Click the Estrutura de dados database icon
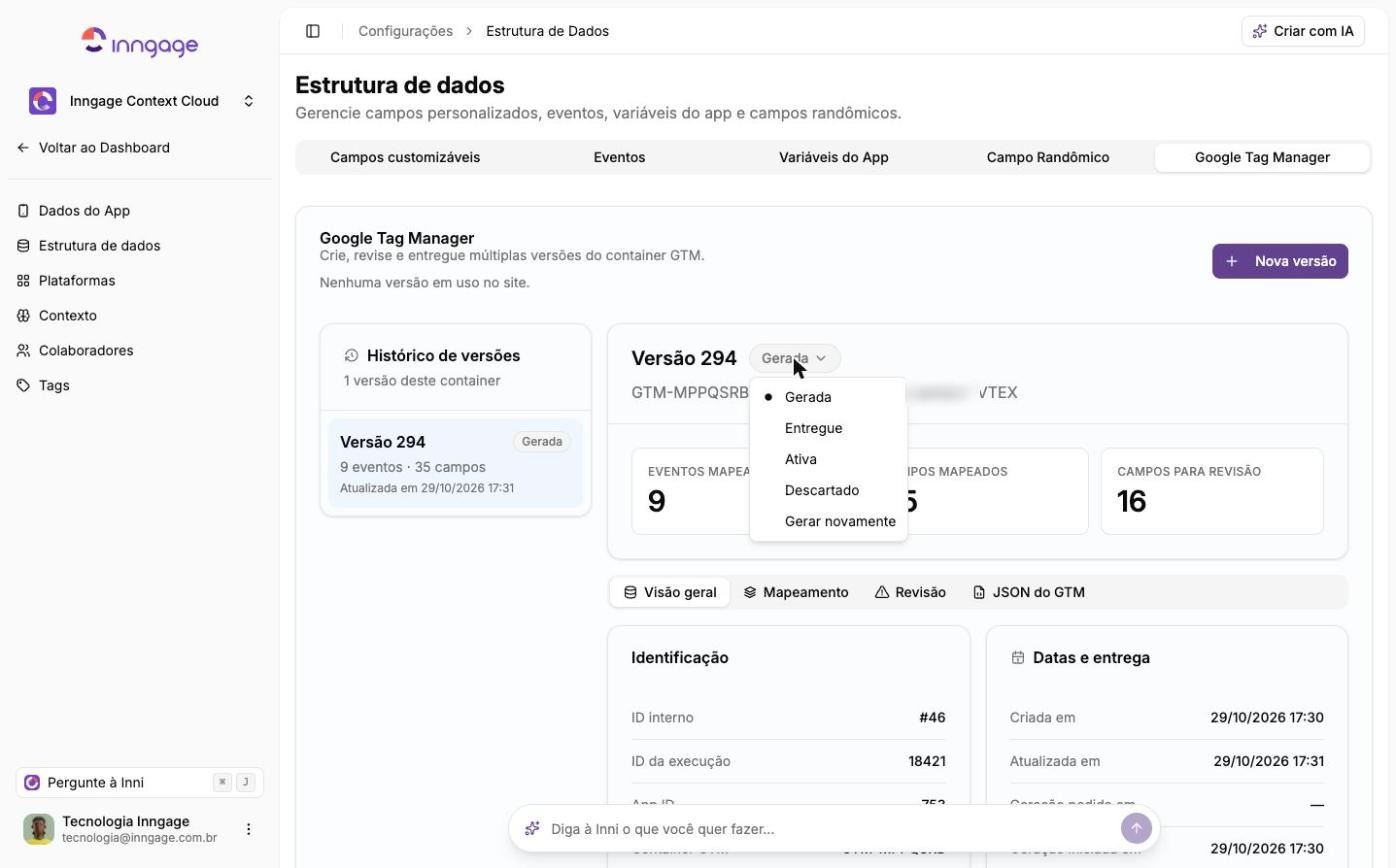1396x868 pixels. coord(24,246)
